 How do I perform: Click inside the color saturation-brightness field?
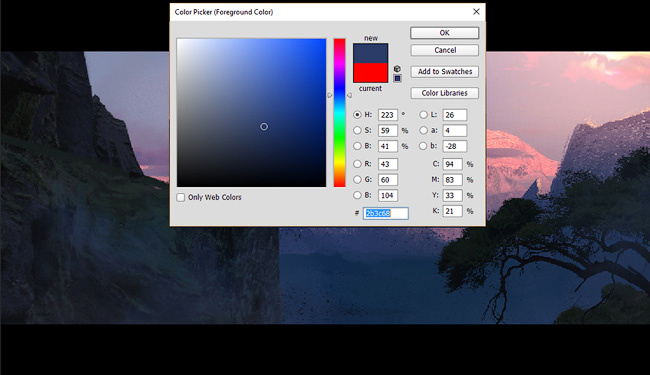click(251, 113)
